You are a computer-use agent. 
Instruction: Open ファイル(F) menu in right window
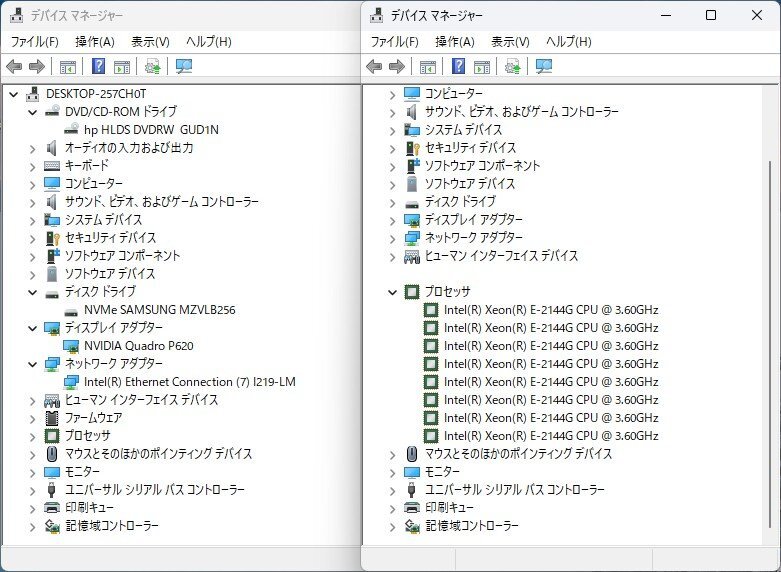click(x=394, y=41)
